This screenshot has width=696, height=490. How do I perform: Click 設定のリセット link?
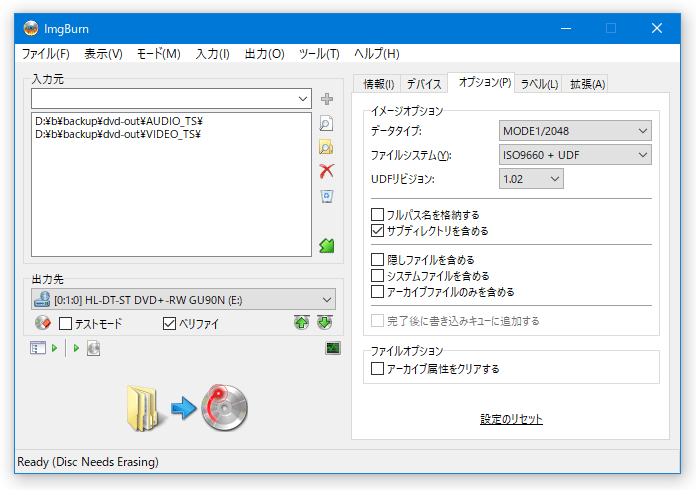click(511, 419)
